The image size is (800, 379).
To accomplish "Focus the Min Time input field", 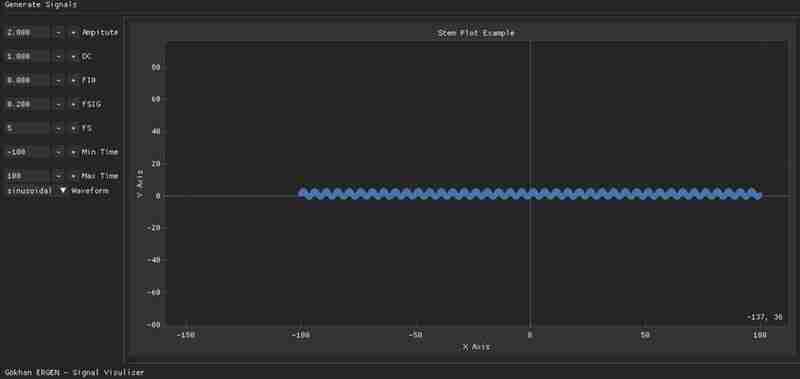I will click(27, 152).
